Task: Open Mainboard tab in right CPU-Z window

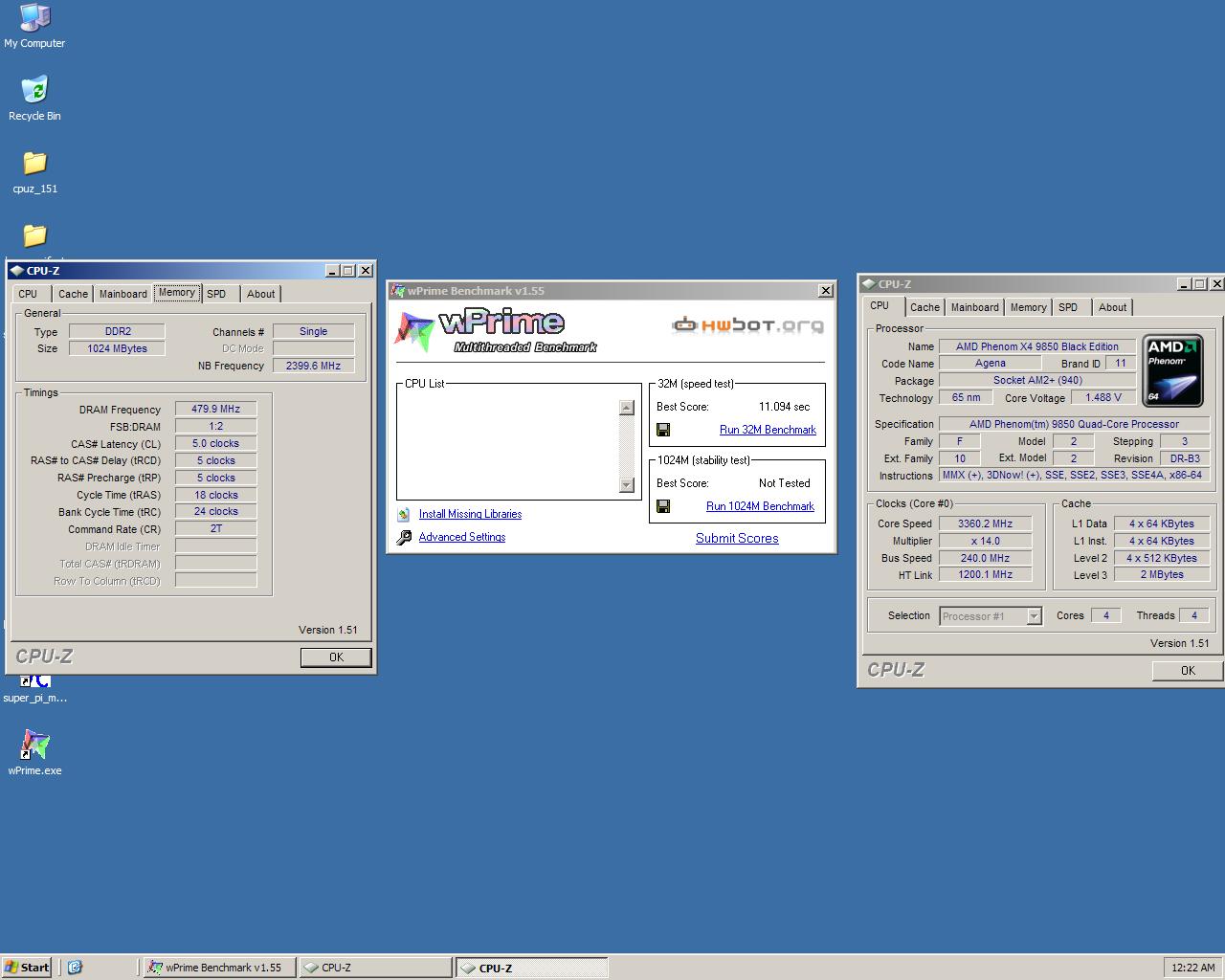Action: point(975,307)
